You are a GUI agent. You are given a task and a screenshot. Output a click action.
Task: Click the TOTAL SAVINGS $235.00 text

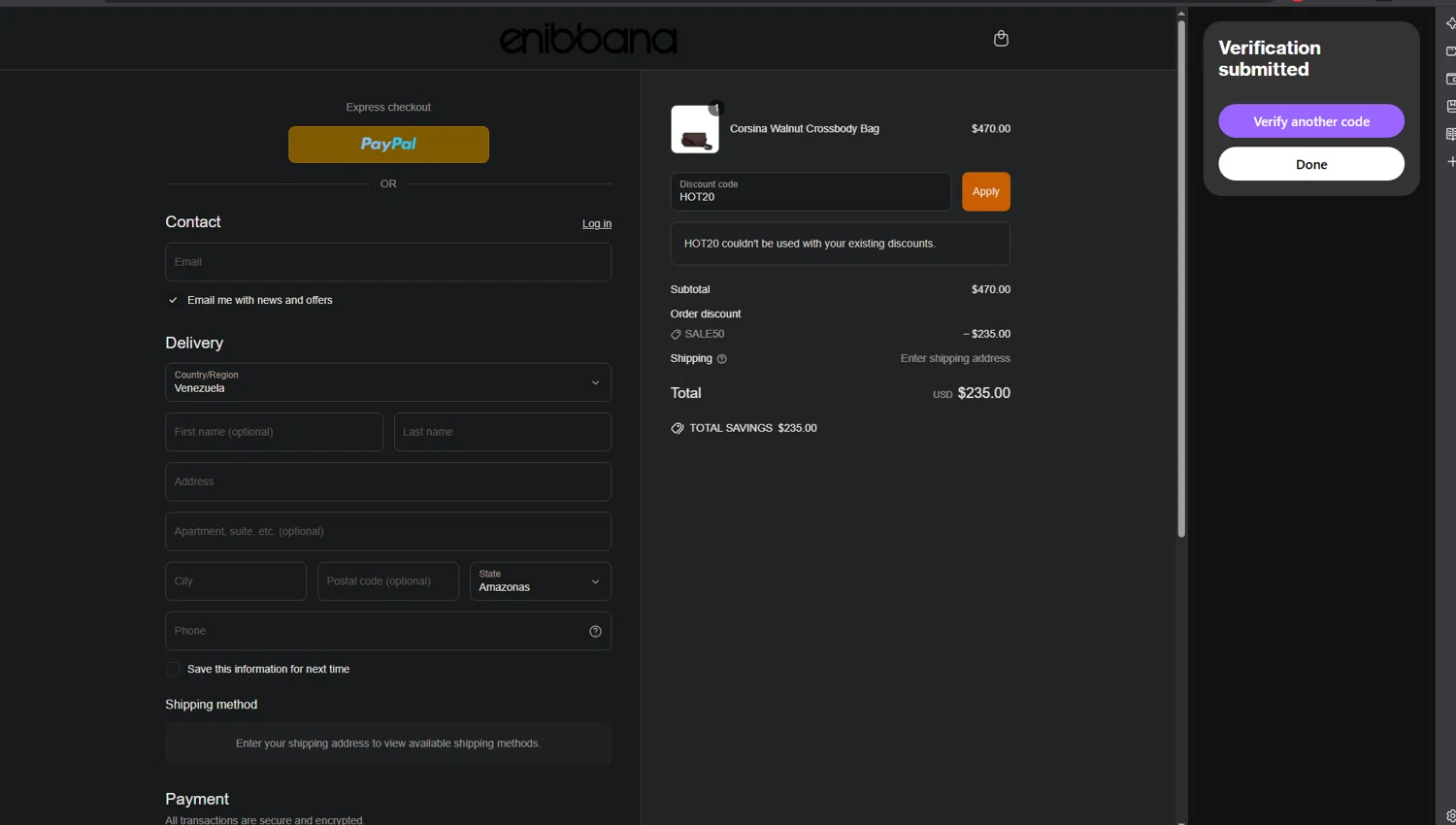(x=753, y=428)
